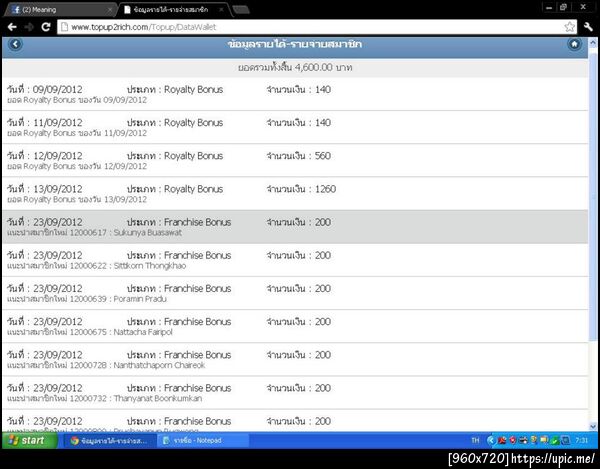Select the 11/09/2012 Royalty Bonus row

click(x=295, y=127)
